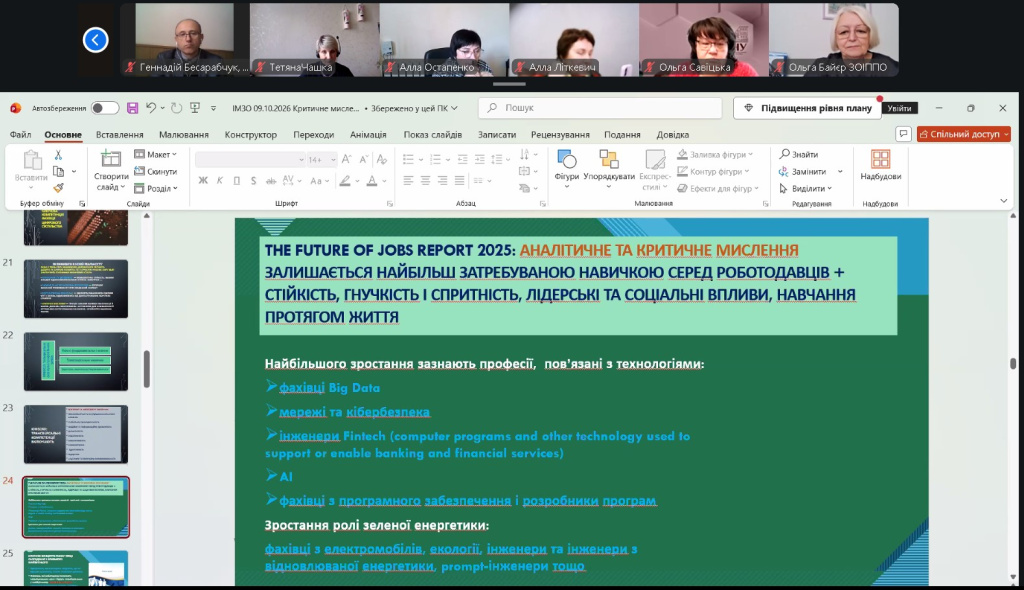
Task: Open the comments pane icon
Action: pos(903,134)
